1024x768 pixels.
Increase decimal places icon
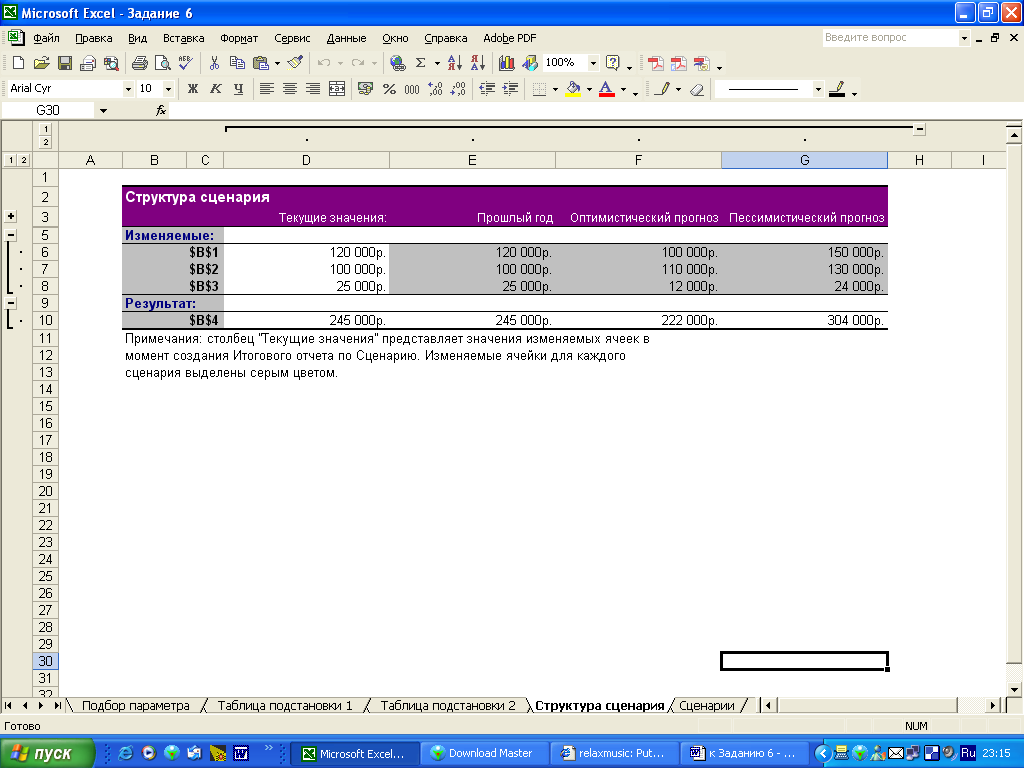point(436,89)
